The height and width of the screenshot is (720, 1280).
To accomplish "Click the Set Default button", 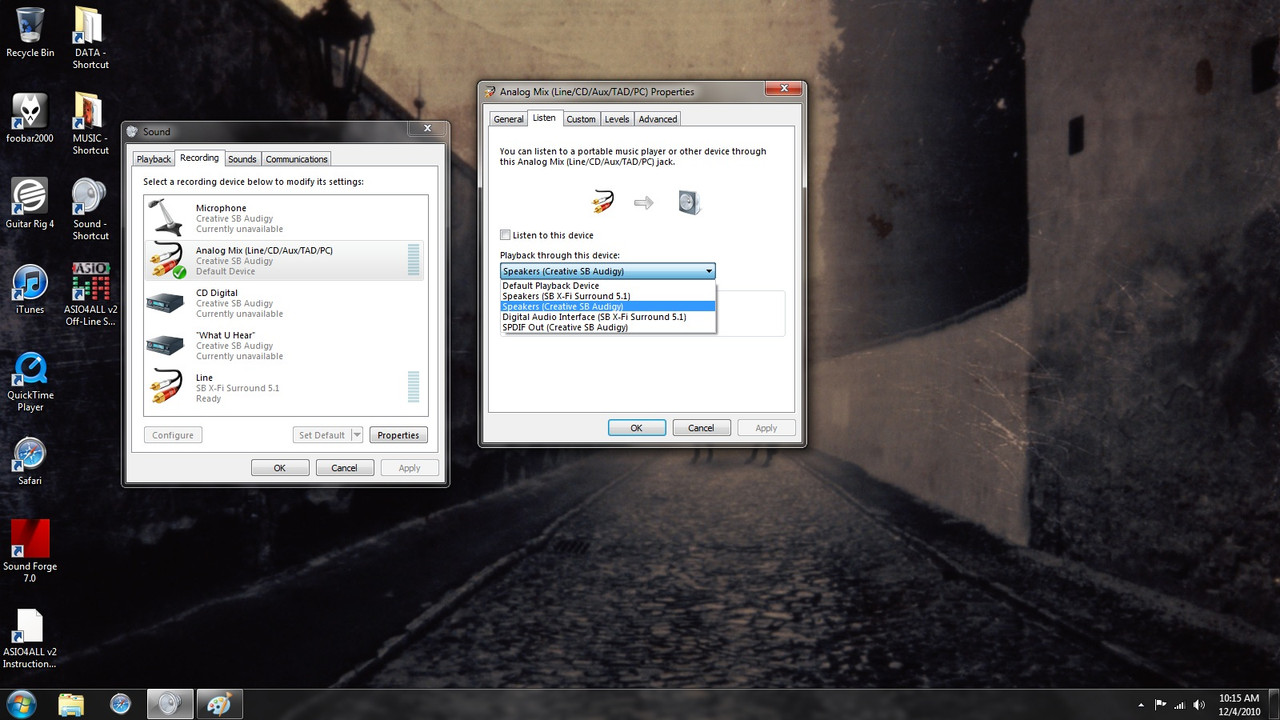I will 321,435.
